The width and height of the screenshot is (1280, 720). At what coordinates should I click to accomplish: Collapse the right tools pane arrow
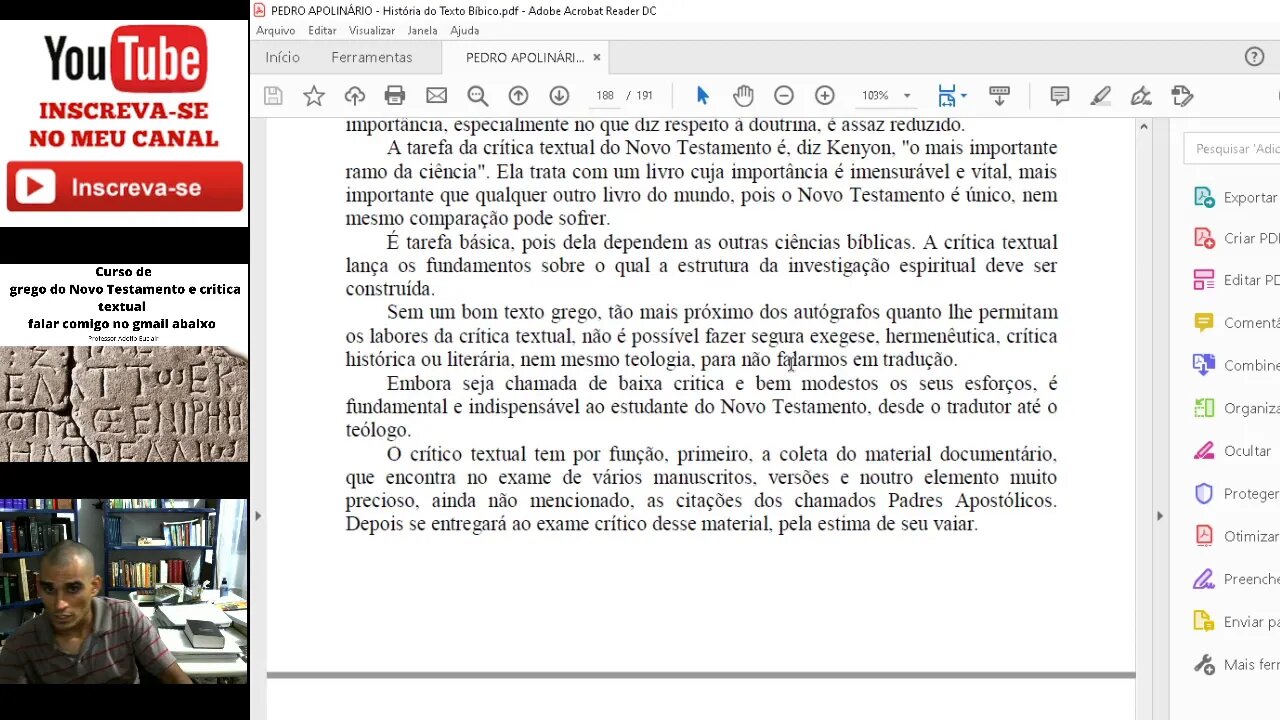pyautogui.click(x=1160, y=516)
